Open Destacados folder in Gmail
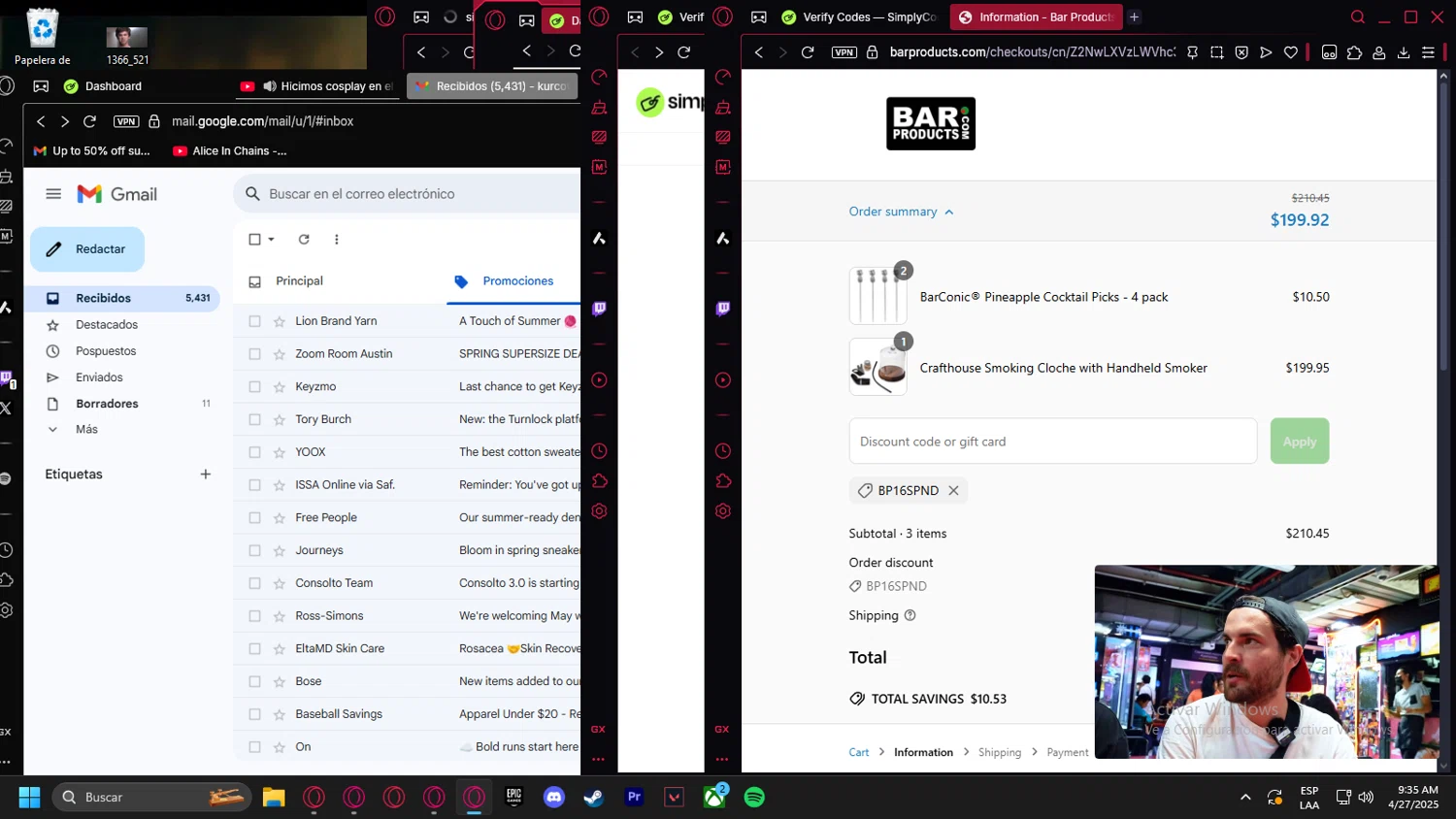 [107, 324]
